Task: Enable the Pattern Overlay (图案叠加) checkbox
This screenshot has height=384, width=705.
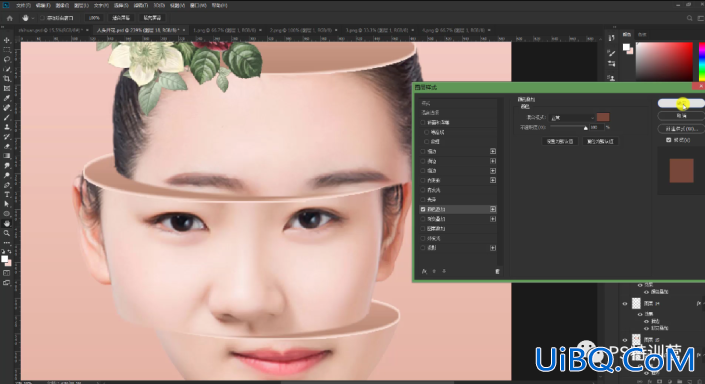Action: coord(423,228)
